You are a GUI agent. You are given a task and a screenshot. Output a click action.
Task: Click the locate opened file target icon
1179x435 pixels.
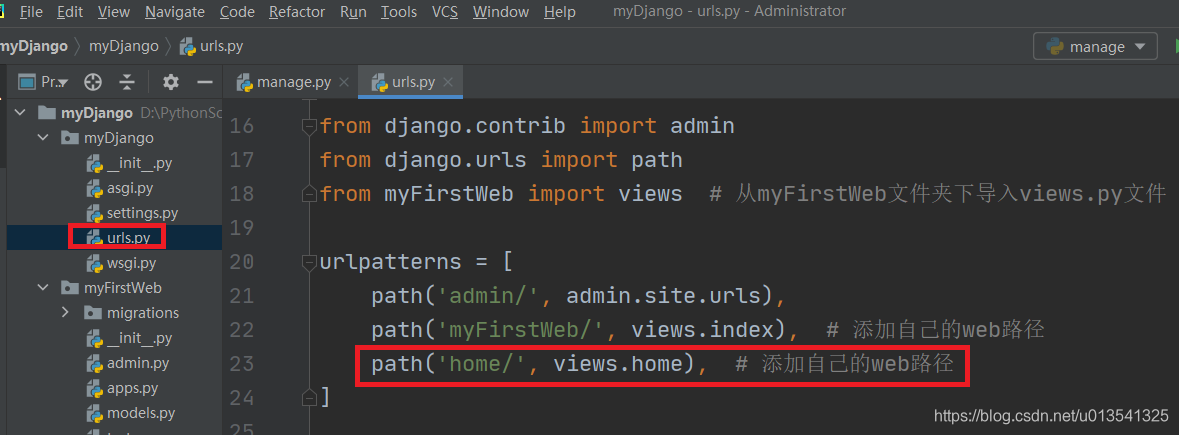click(92, 82)
